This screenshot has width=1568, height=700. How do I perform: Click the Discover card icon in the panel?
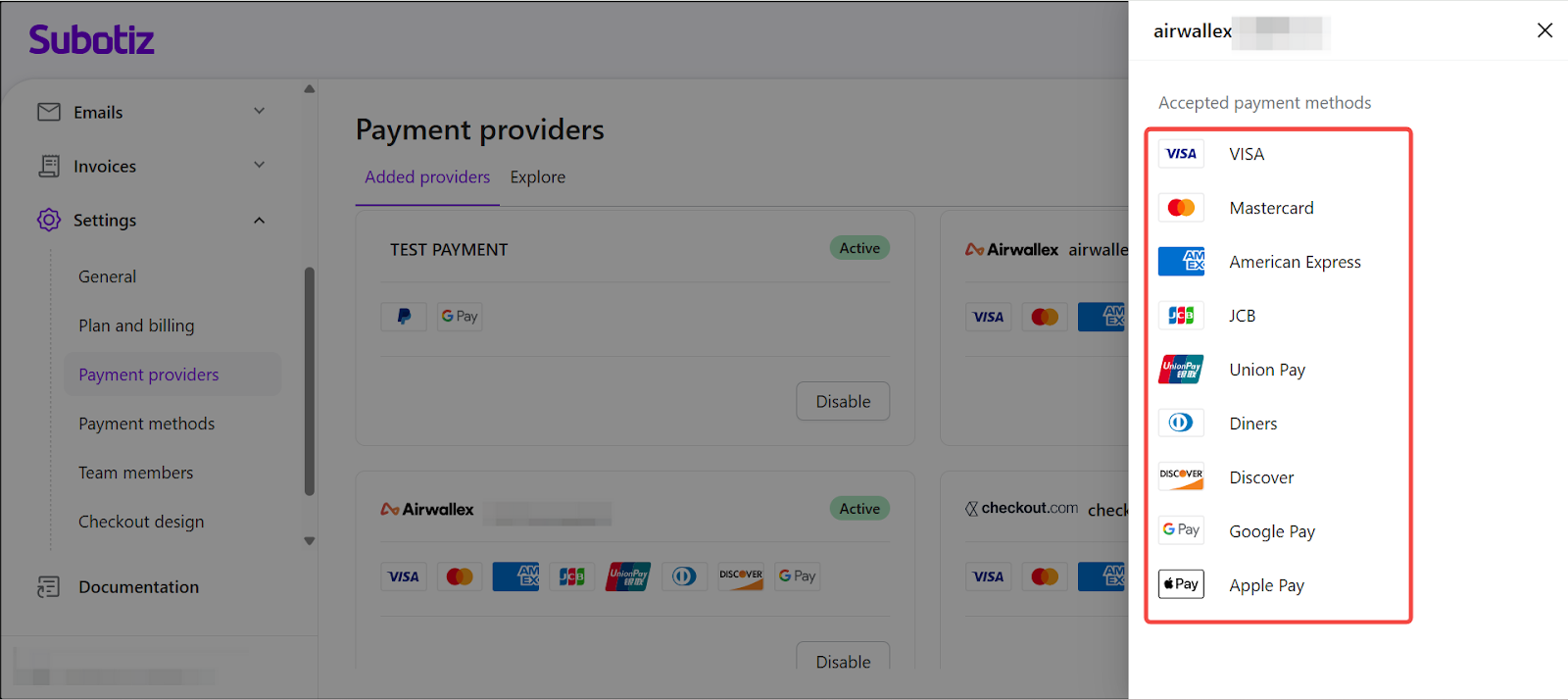(x=1181, y=476)
